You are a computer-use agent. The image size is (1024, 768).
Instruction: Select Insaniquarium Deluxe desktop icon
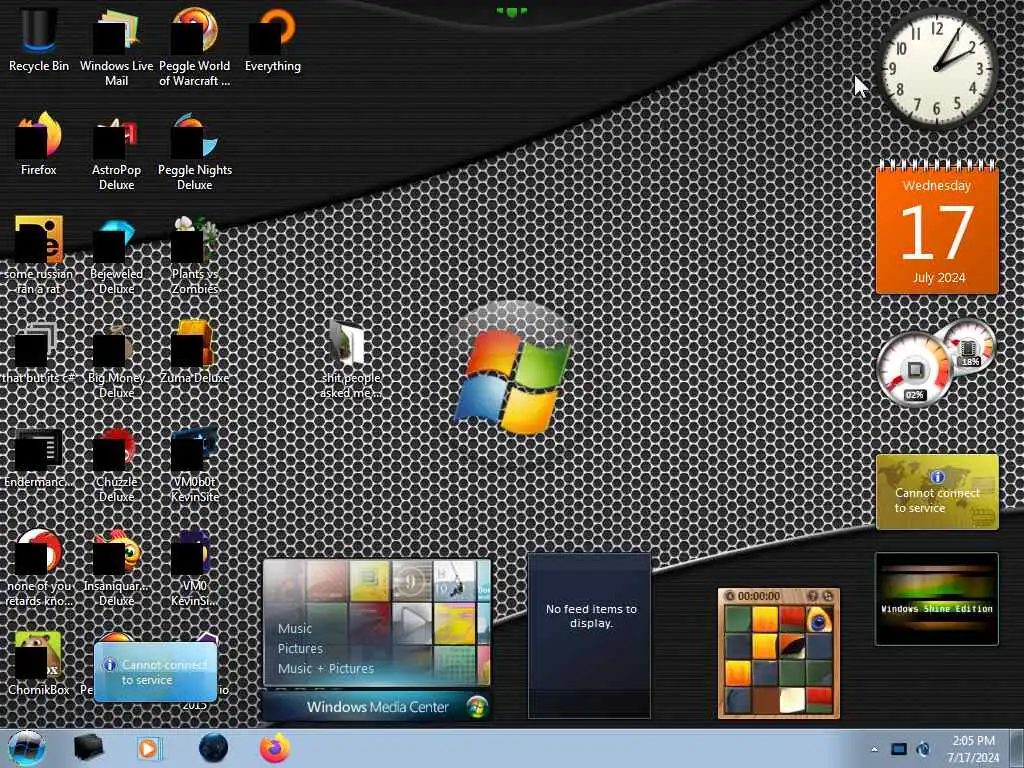(116, 568)
